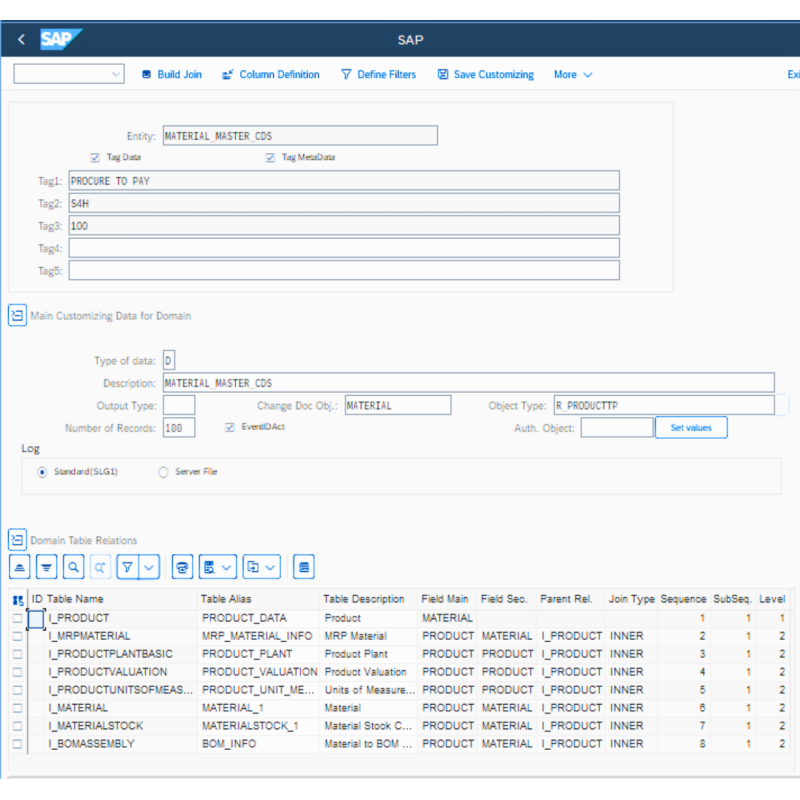Select the Sort Ascending icon above the table
The width and height of the screenshot is (800, 800).
(19, 566)
